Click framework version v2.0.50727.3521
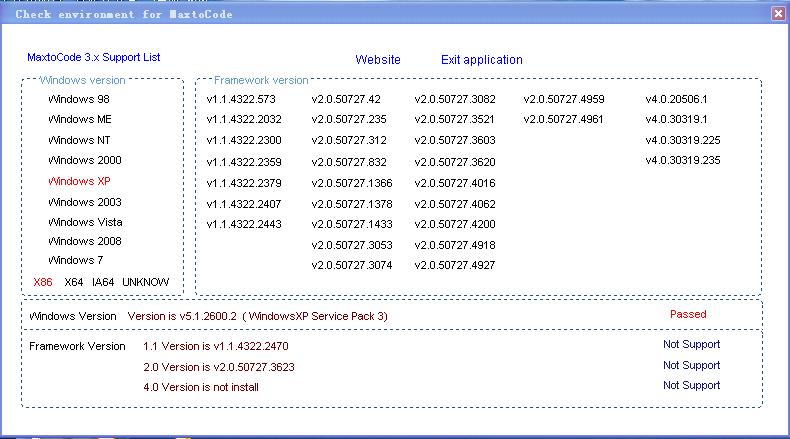The width and height of the screenshot is (790, 439). pyautogui.click(x=454, y=119)
